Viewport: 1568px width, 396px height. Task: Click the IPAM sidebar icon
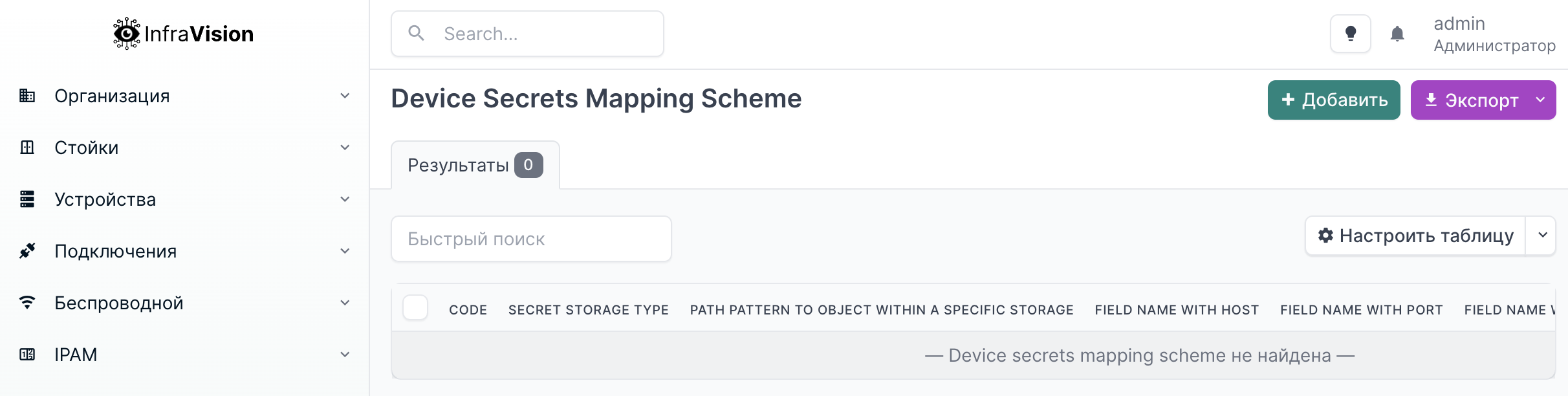click(27, 355)
